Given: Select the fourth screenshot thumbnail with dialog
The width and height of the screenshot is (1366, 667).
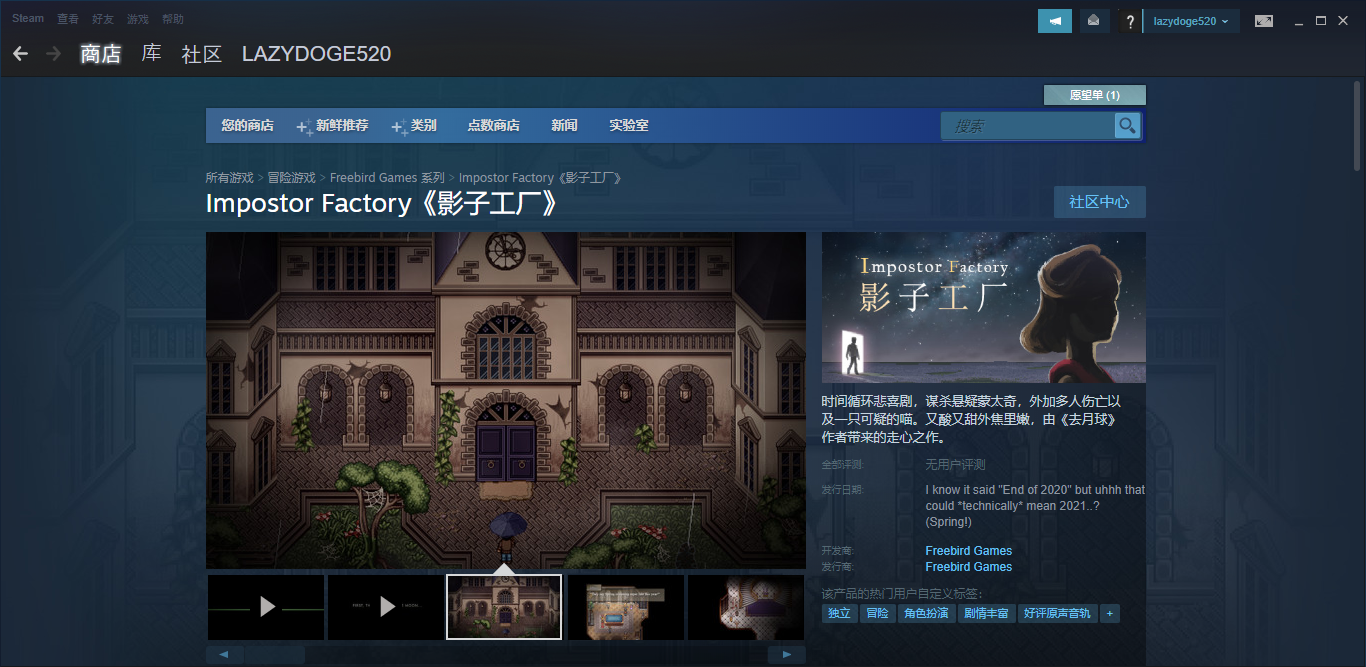Looking at the screenshot, I should pyautogui.click(x=625, y=607).
